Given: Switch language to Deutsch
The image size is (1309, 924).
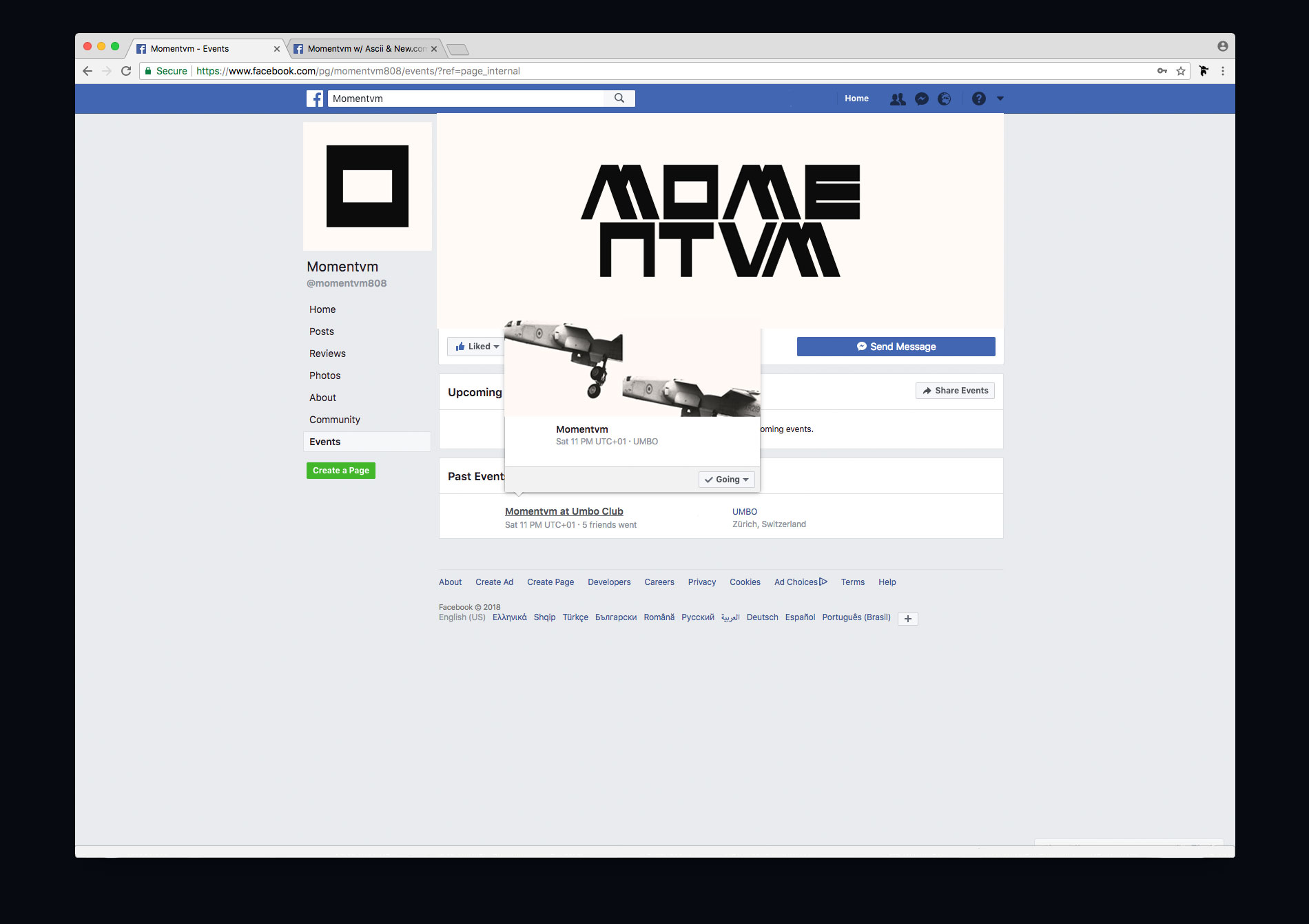Looking at the screenshot, I should pos(763,617).
